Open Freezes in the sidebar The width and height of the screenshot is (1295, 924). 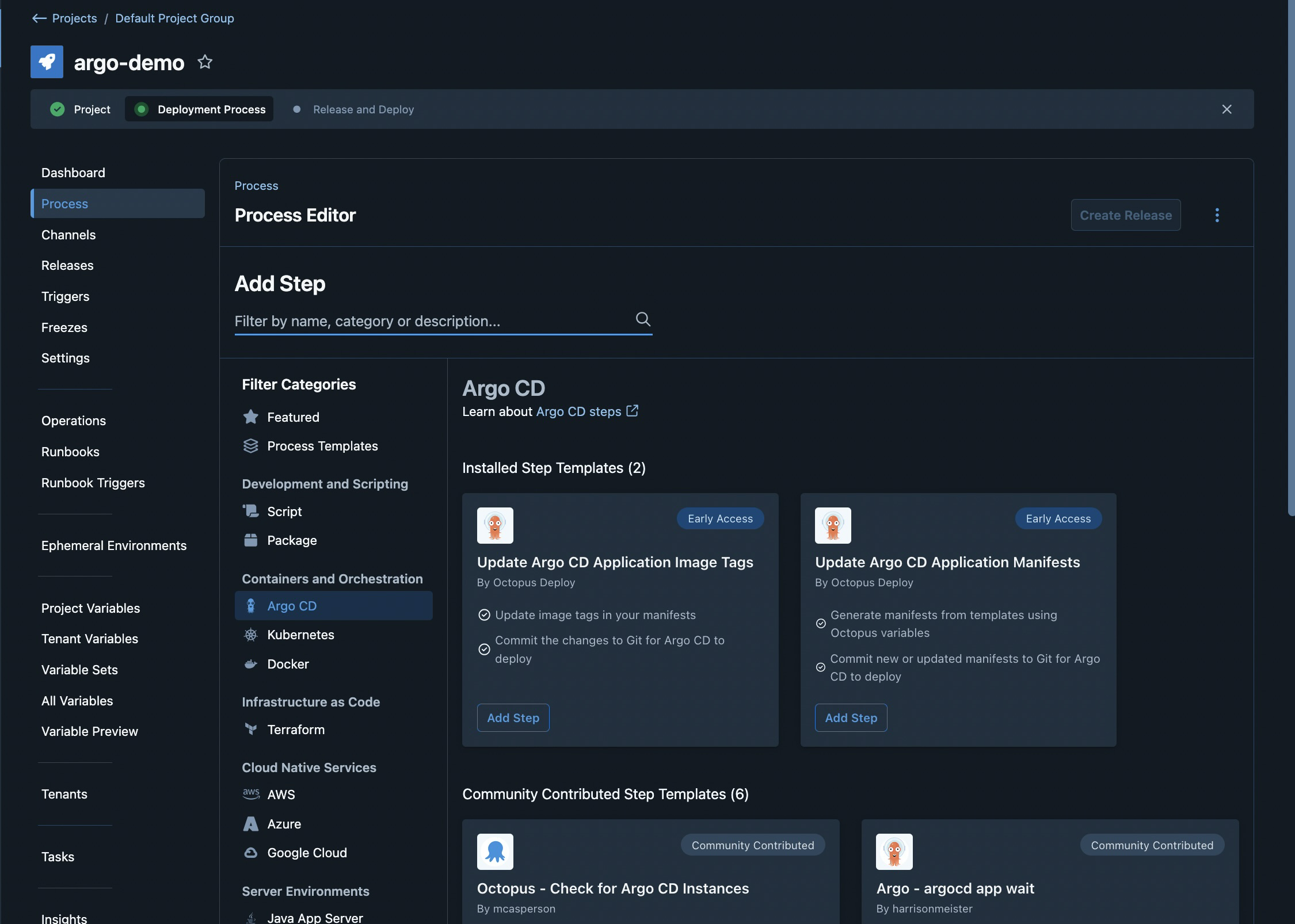64,327
